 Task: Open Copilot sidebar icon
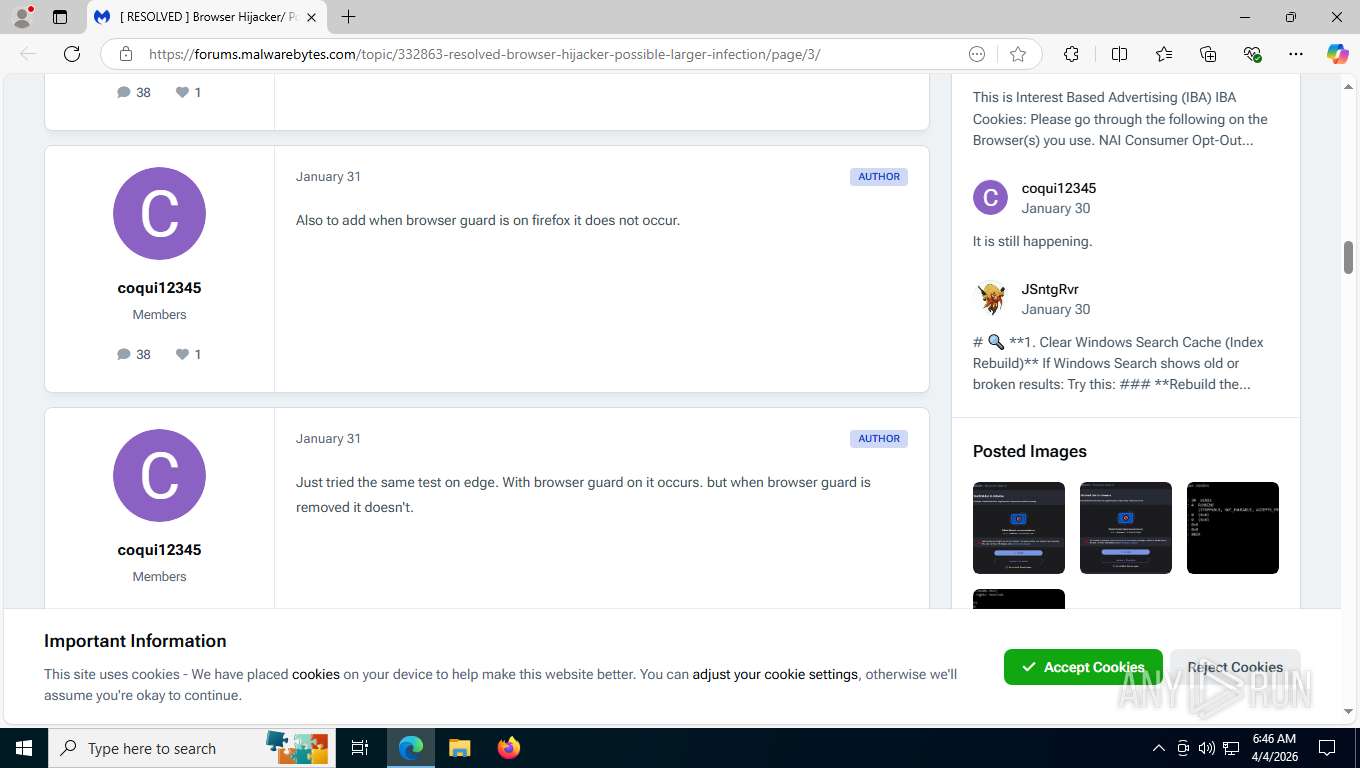(x=1337, y=54)
